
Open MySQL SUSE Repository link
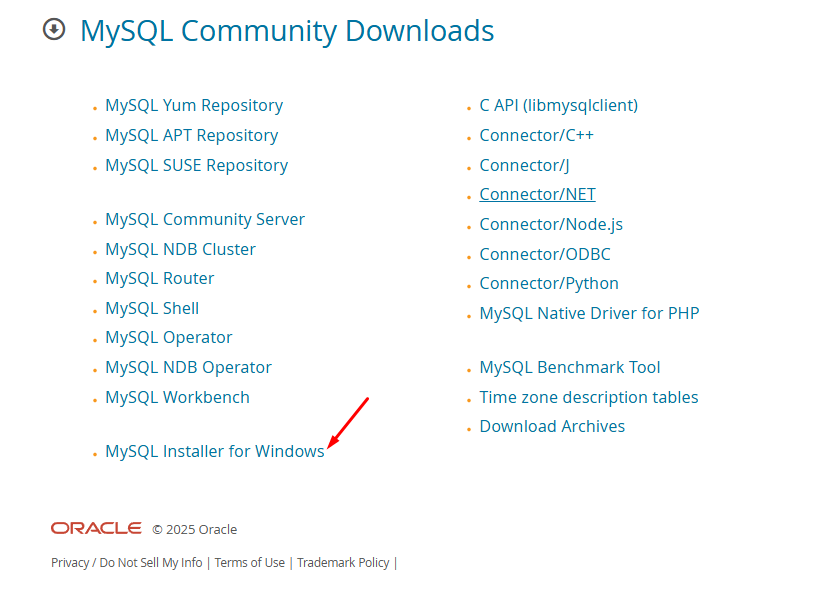click(x=196, y=166)
